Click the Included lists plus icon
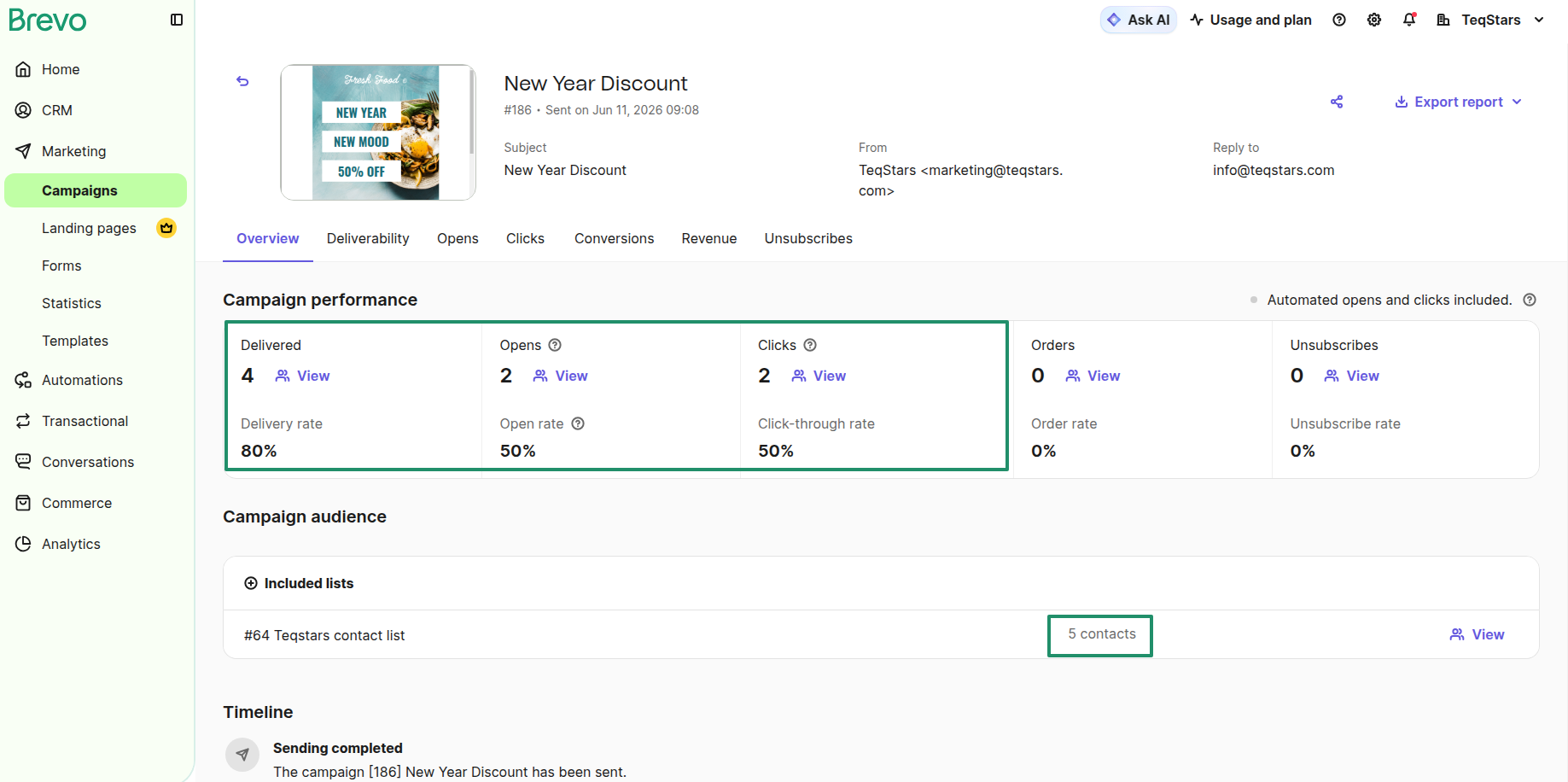1568x782 pixels. click(251, 583)
